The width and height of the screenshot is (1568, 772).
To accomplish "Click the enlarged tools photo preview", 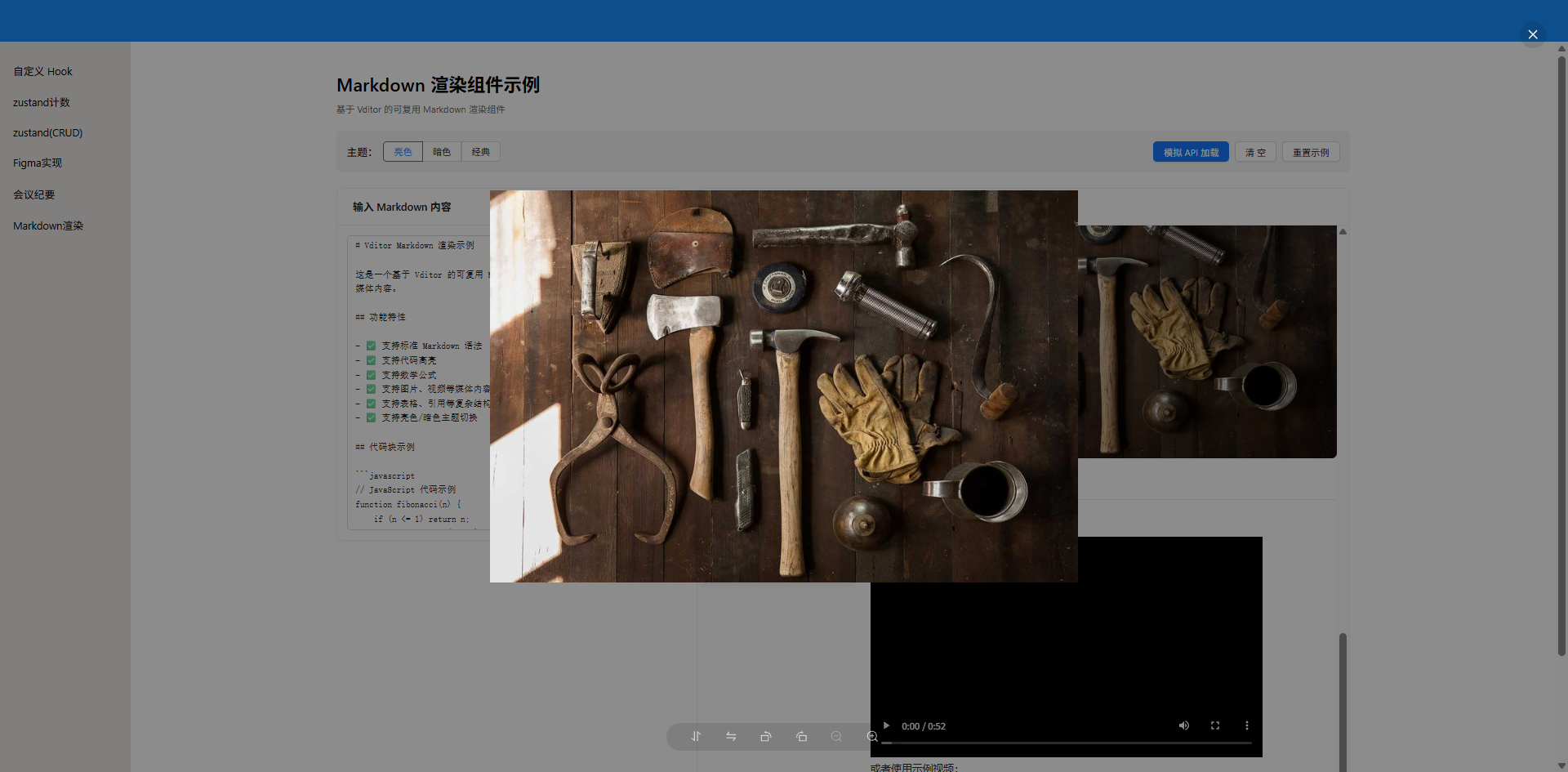I will 784,386.
